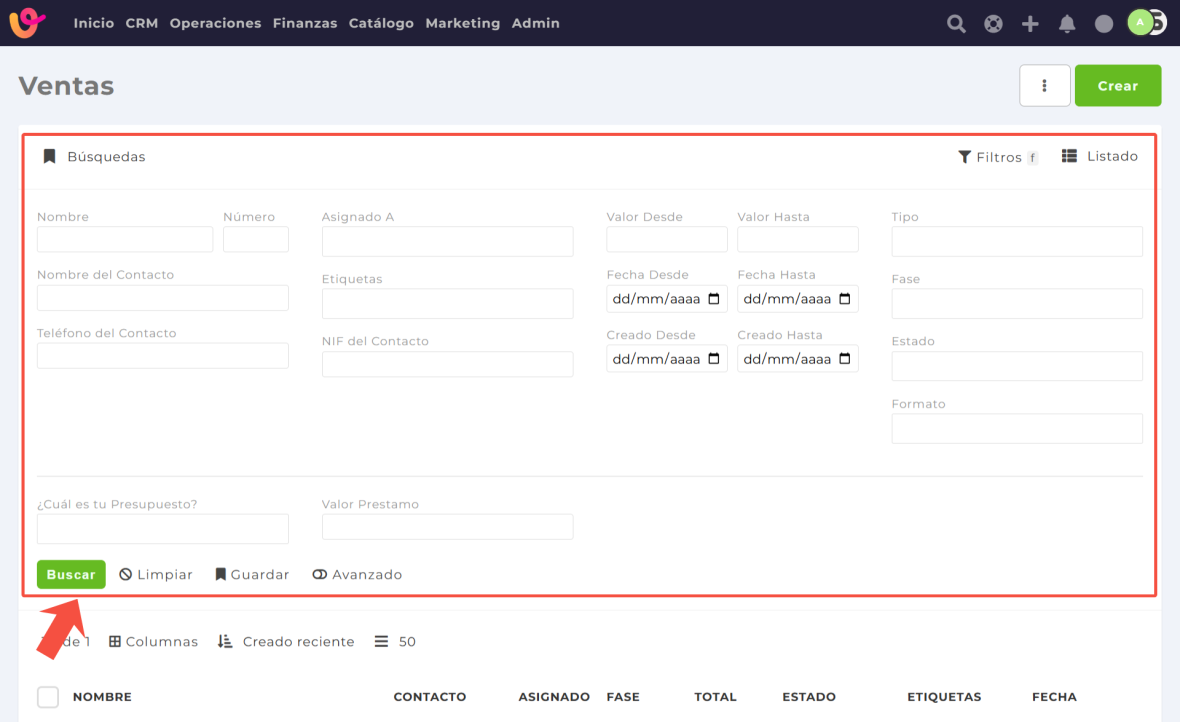The width and height of the screenshot is (1180, 722).
Task: Select all rows checkbox in table header
Action: point(48,697)
